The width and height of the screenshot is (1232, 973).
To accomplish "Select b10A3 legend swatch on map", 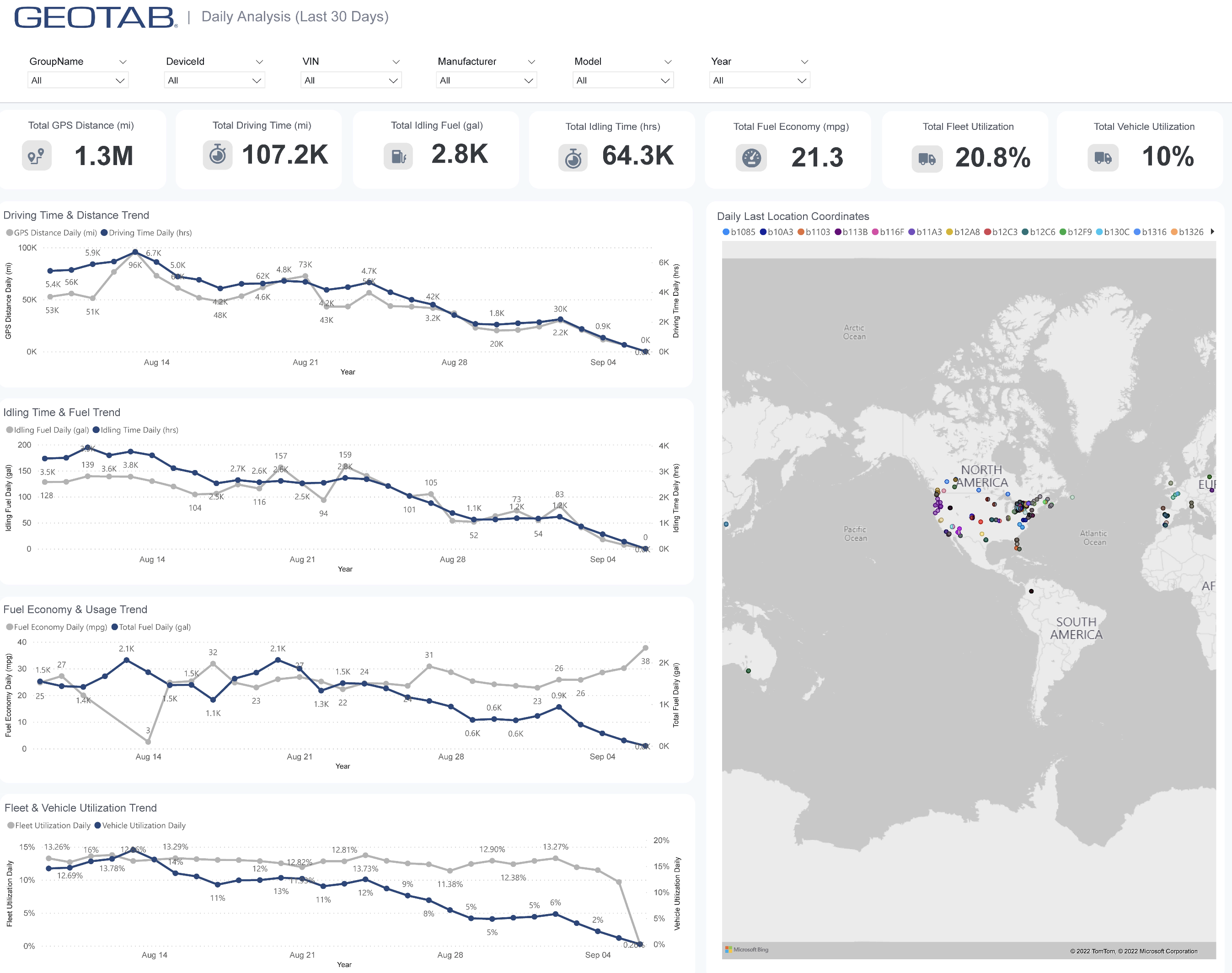I will pos(763,232).
